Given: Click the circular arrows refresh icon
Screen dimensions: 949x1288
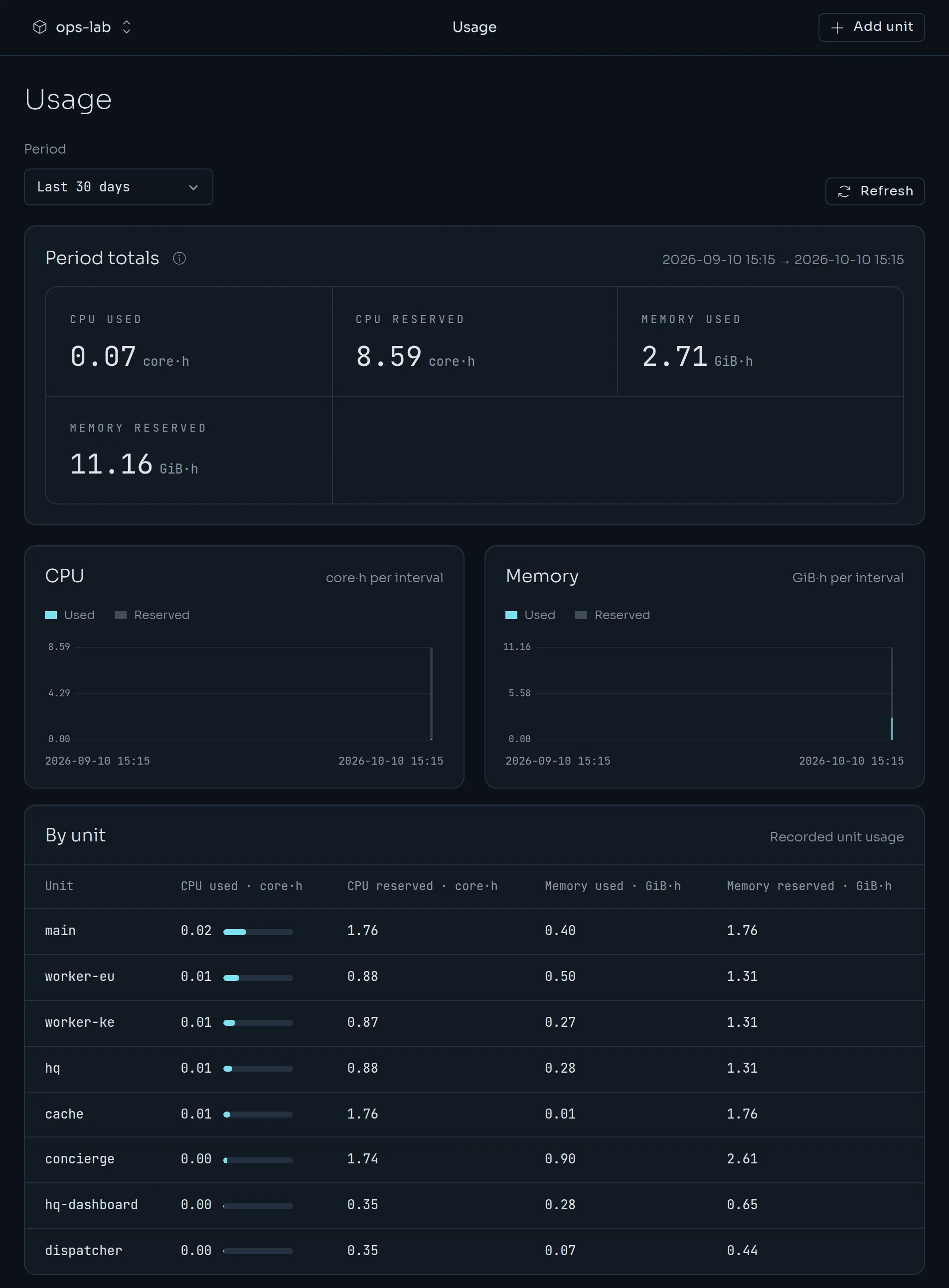Looking at the screenshot, I should (844, 191).
